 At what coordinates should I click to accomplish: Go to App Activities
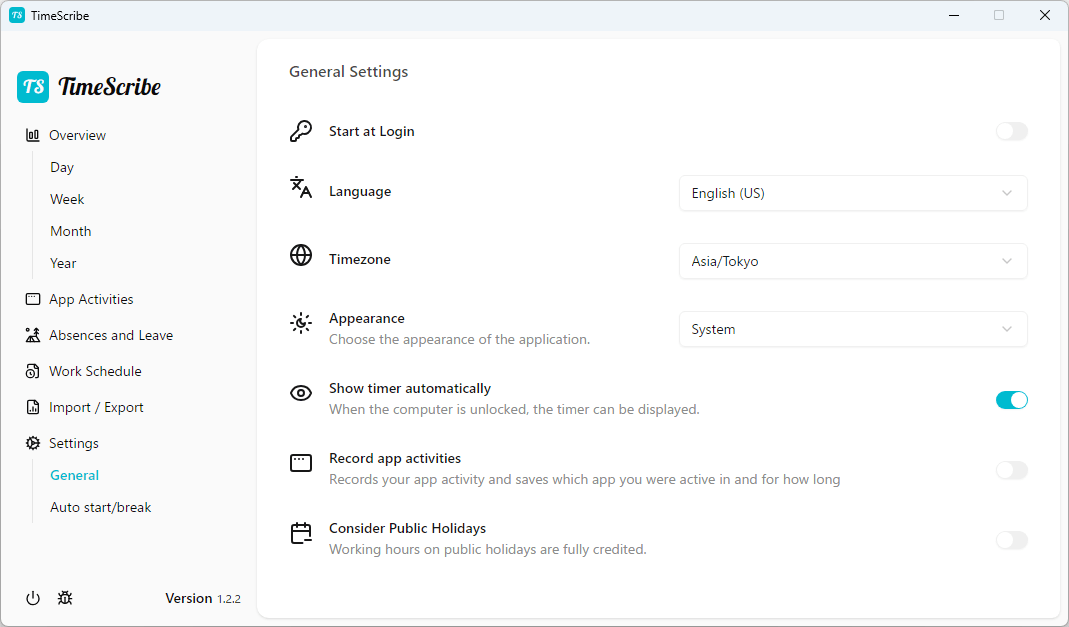click(x=91, y=299)
